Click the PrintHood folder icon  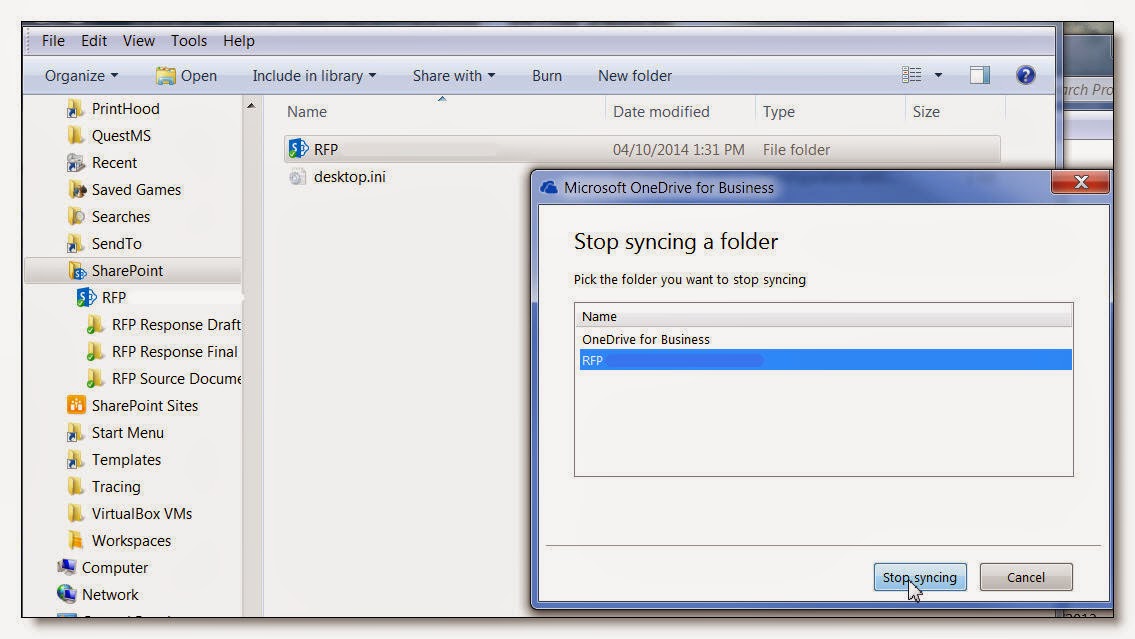click(x=75, y=109)
